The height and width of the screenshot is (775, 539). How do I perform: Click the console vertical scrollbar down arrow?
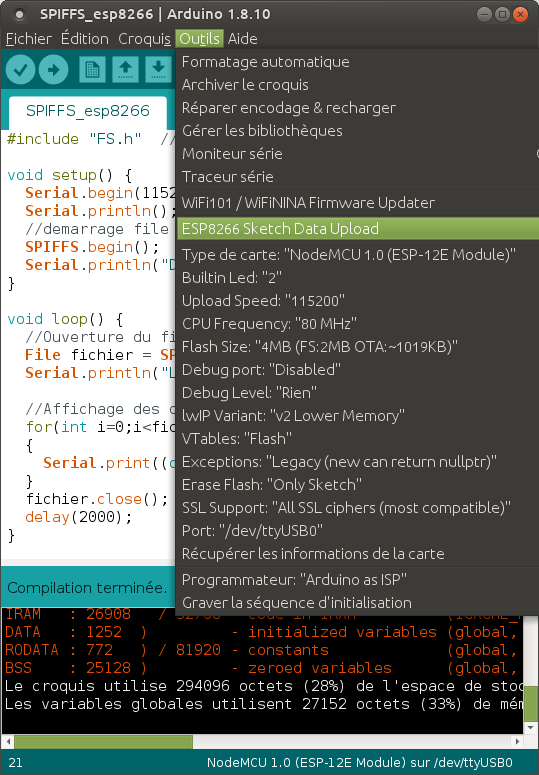531,728
